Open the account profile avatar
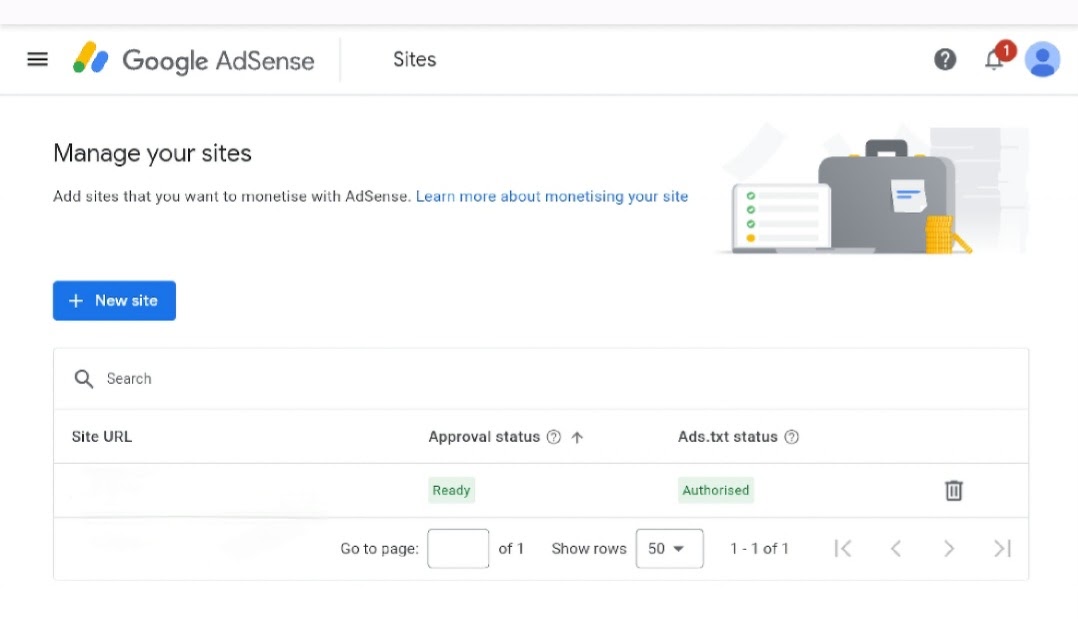 (1042, 60)
